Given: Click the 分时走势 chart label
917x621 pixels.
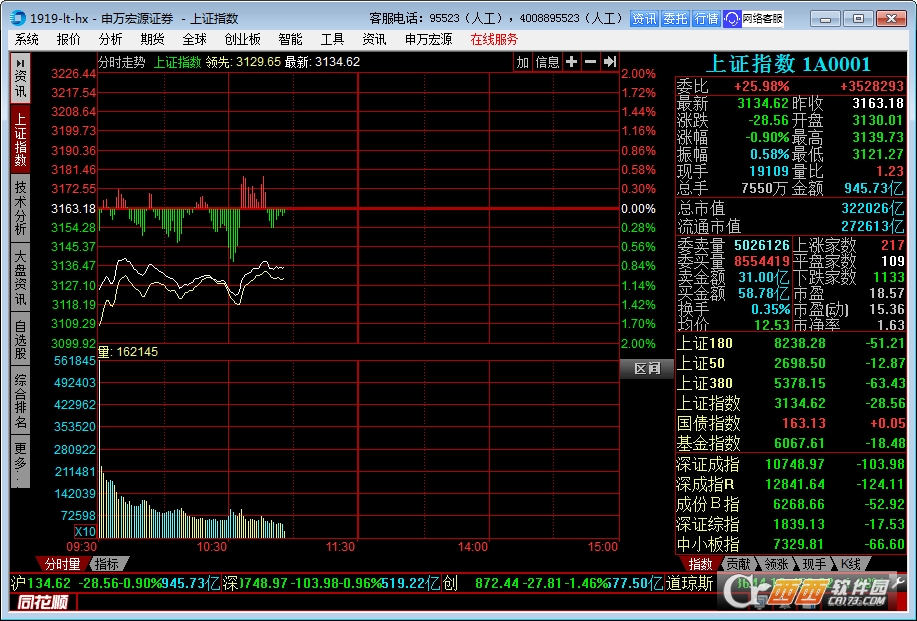Looking at the screenshot, I should point(122,62).
